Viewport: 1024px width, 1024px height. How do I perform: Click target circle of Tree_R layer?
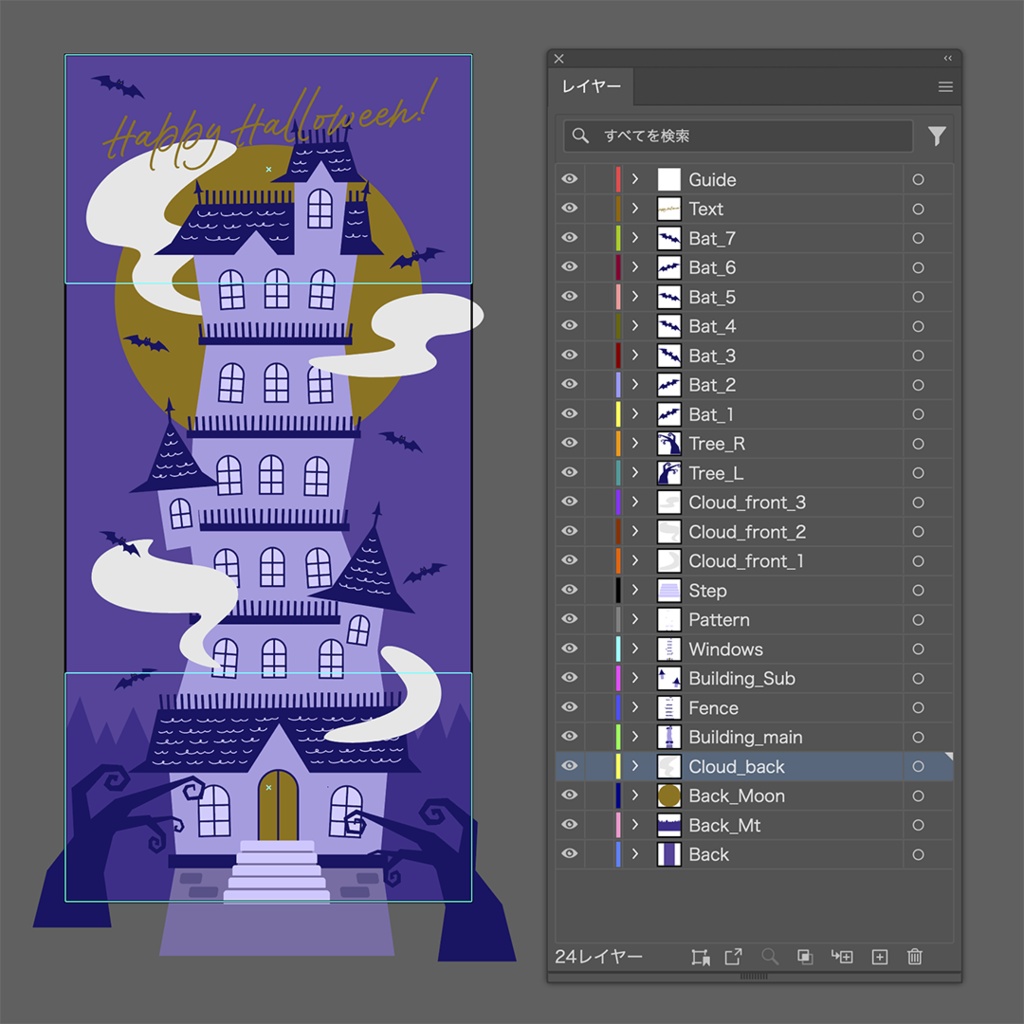(918, 444)
